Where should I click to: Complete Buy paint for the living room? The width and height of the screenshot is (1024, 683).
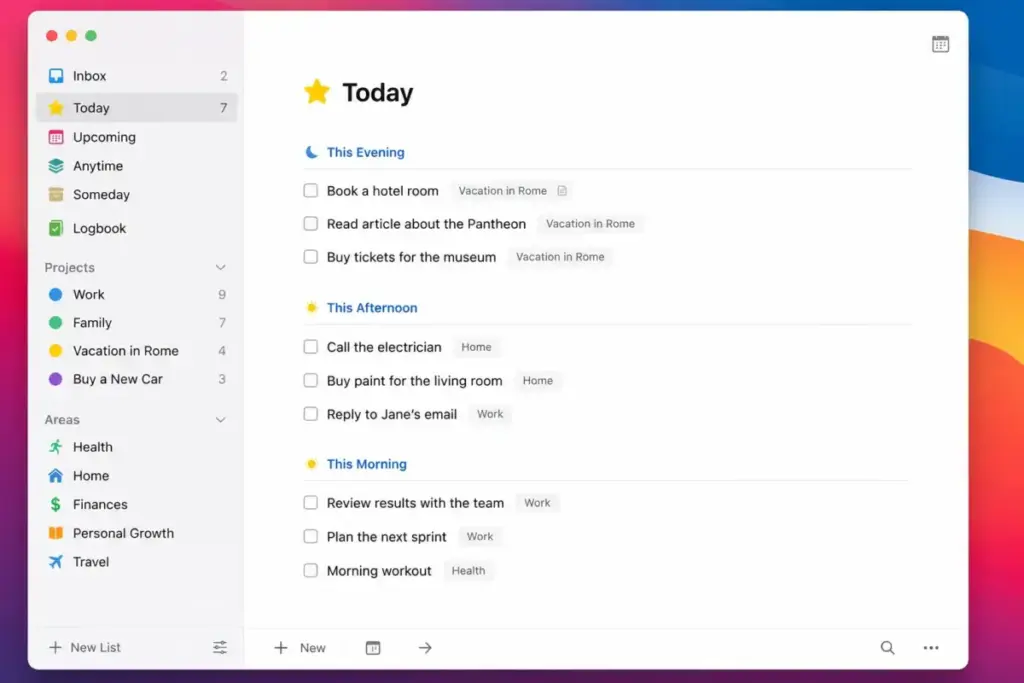[x=311, y=381]
